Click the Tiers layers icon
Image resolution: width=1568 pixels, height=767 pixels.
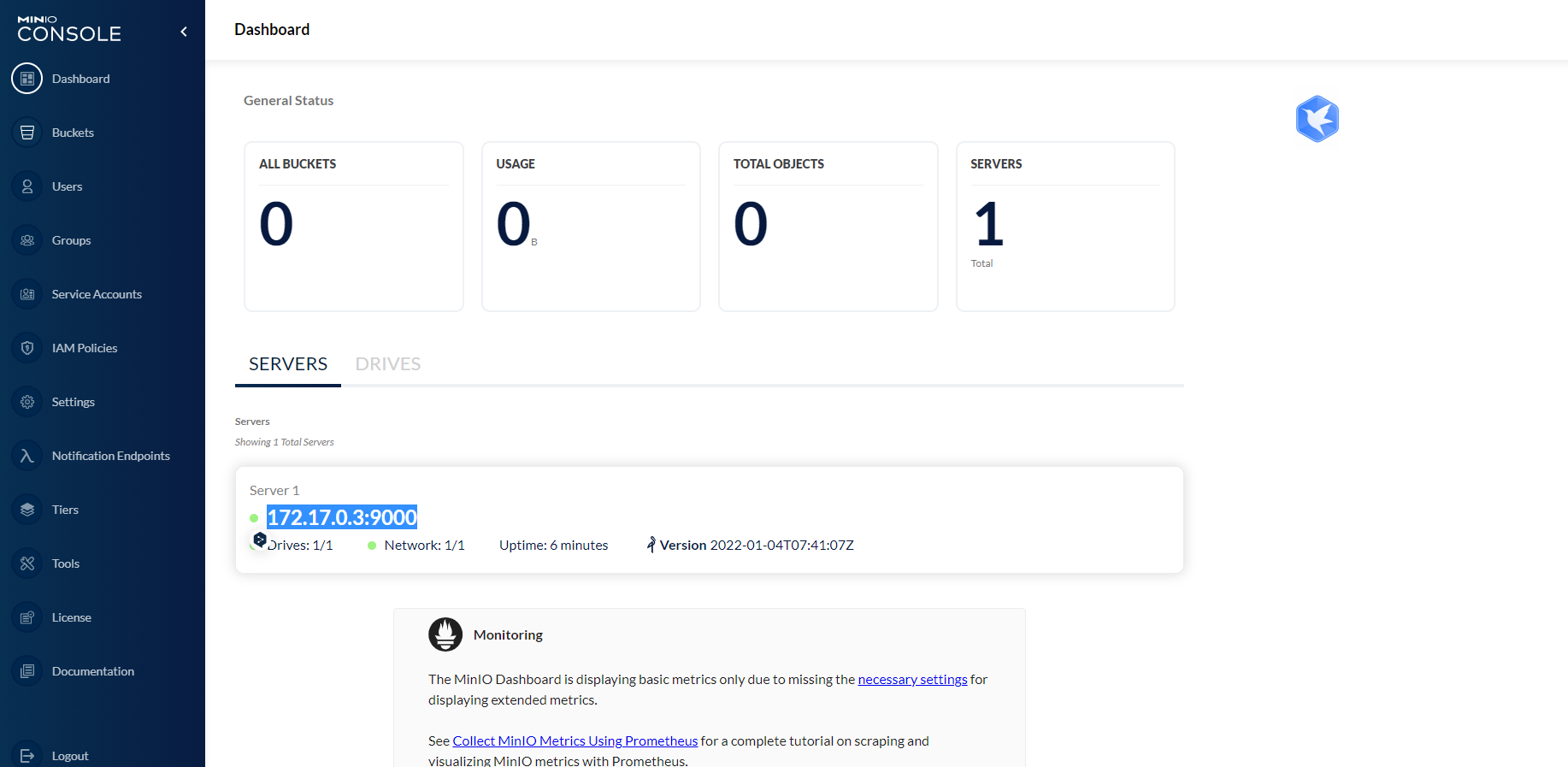pyautogui.click(x=27, y=510)
